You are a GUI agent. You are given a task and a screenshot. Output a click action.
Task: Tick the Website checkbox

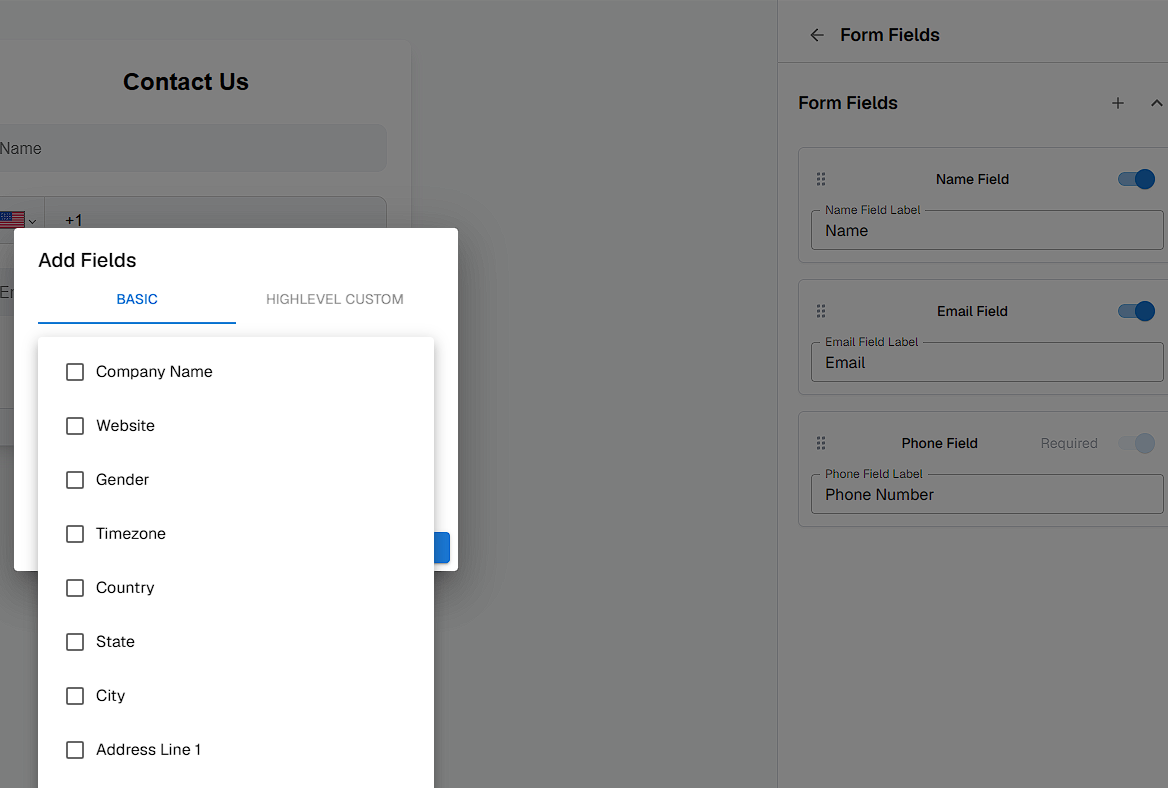[x=75, y=426]
